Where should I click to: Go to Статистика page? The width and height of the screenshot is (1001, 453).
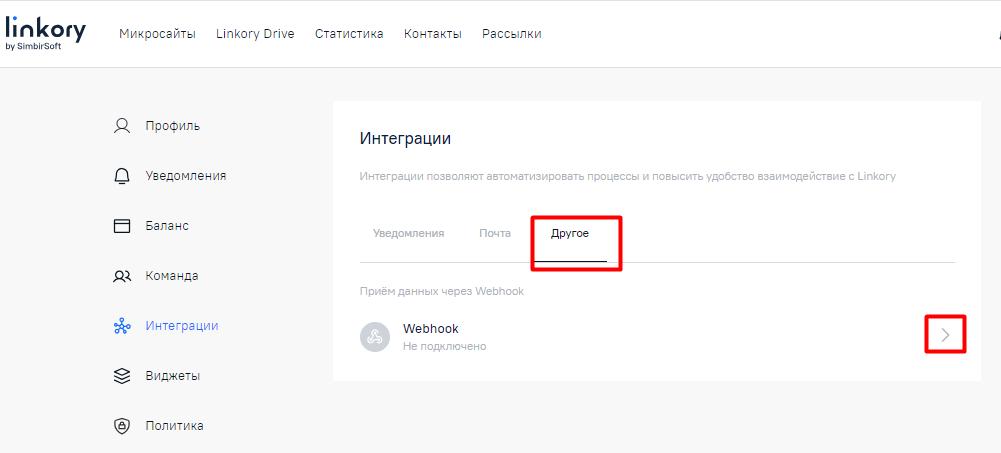pos(349,34)
